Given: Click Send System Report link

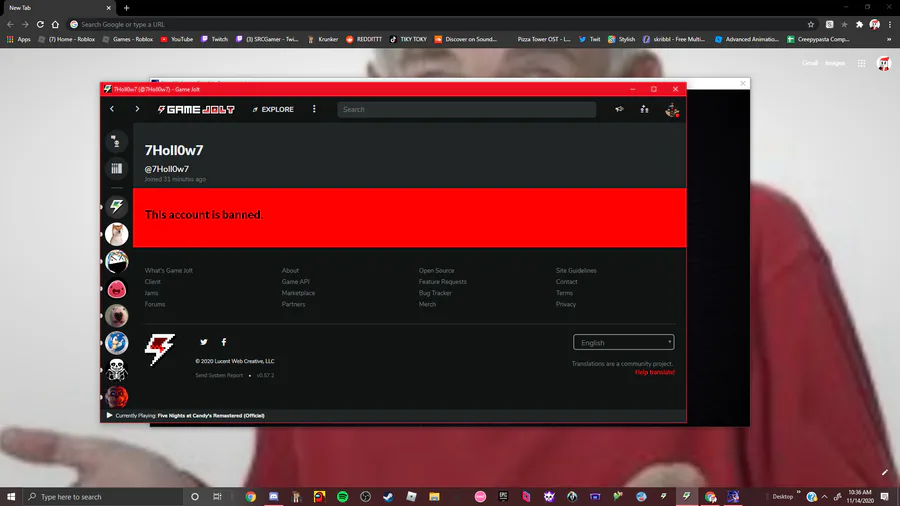Looking at the screenshot, I should [x=219, y=375].
